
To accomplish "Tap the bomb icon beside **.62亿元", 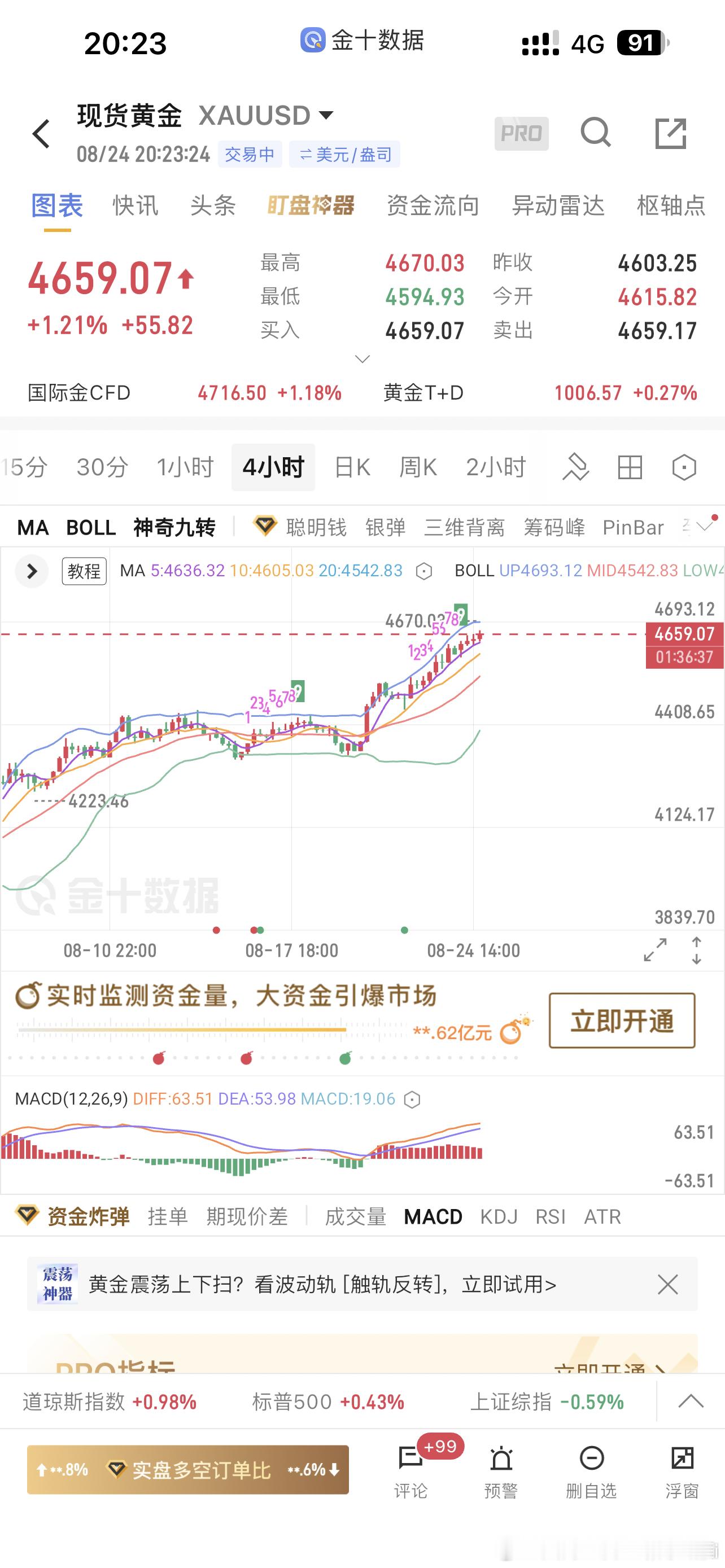I will 514,1030.
